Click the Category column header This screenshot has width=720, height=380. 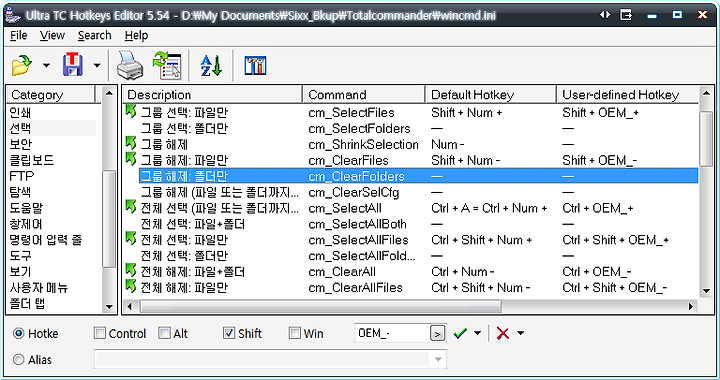point(51,95)
